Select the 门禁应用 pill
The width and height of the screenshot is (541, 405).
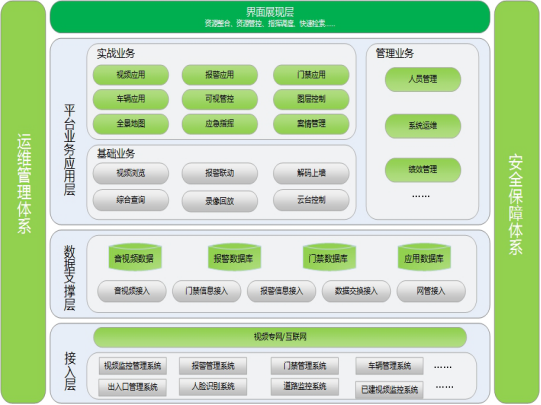tap(311, 75)
